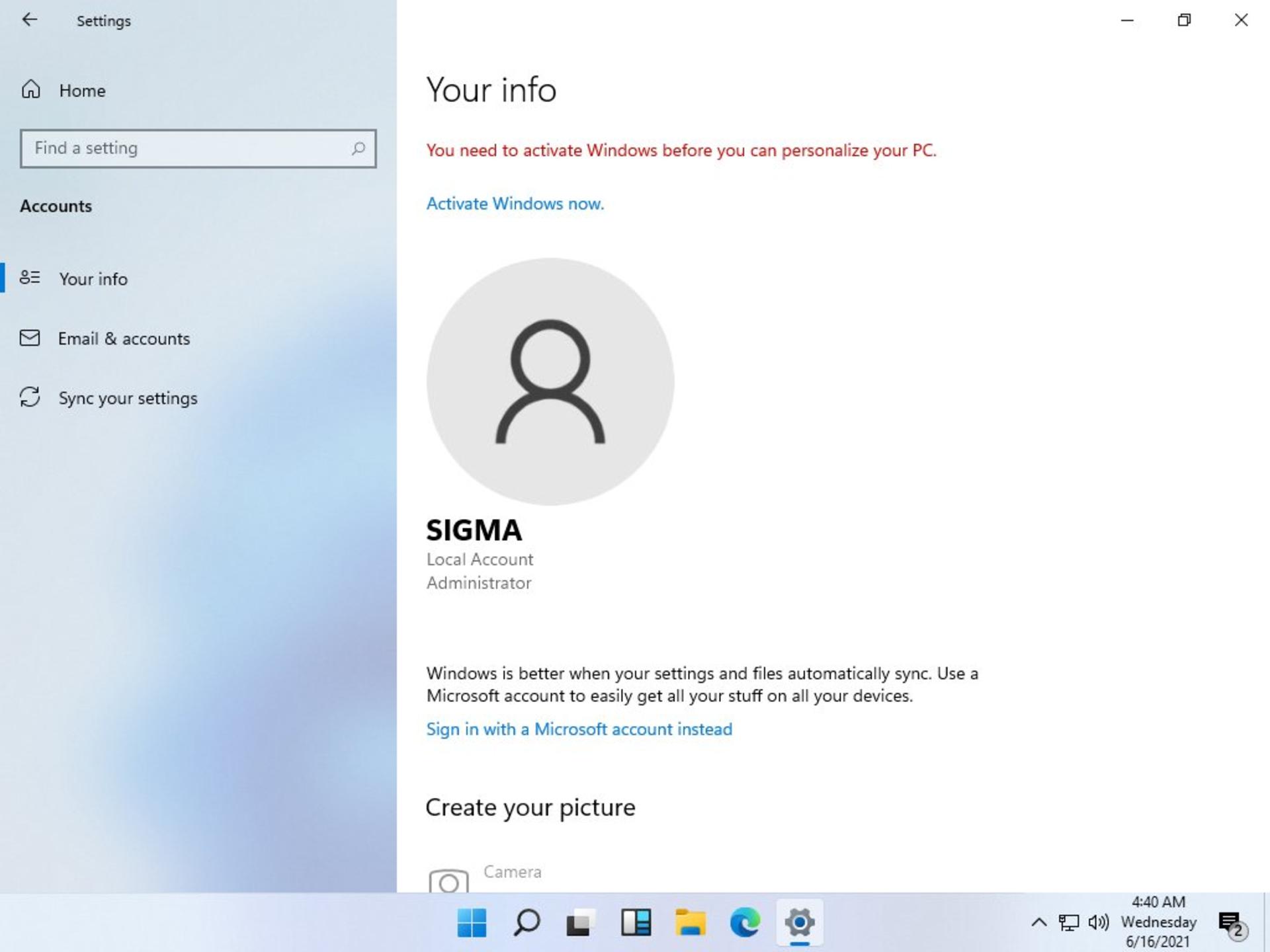Open network status tray icon
Image resolution: width=1270 pixels, height=952 pixels.
tap(1068, 922)
